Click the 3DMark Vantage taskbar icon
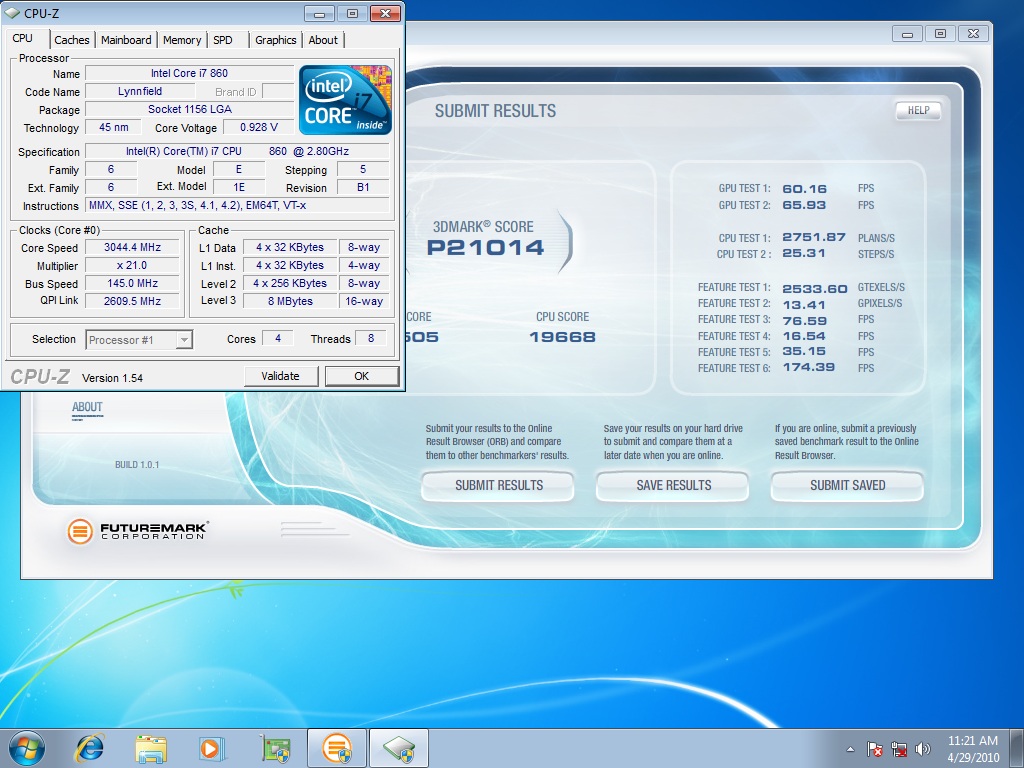 click(337, 747)
